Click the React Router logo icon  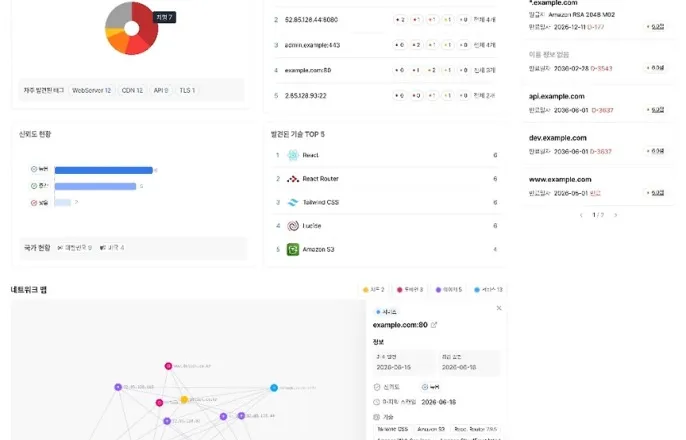pyautogui.click(x=293, y=179)
